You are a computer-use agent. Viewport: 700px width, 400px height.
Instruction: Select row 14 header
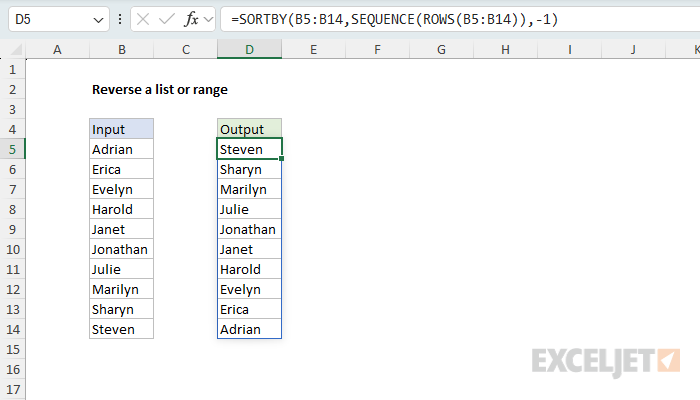coord(12,329)
